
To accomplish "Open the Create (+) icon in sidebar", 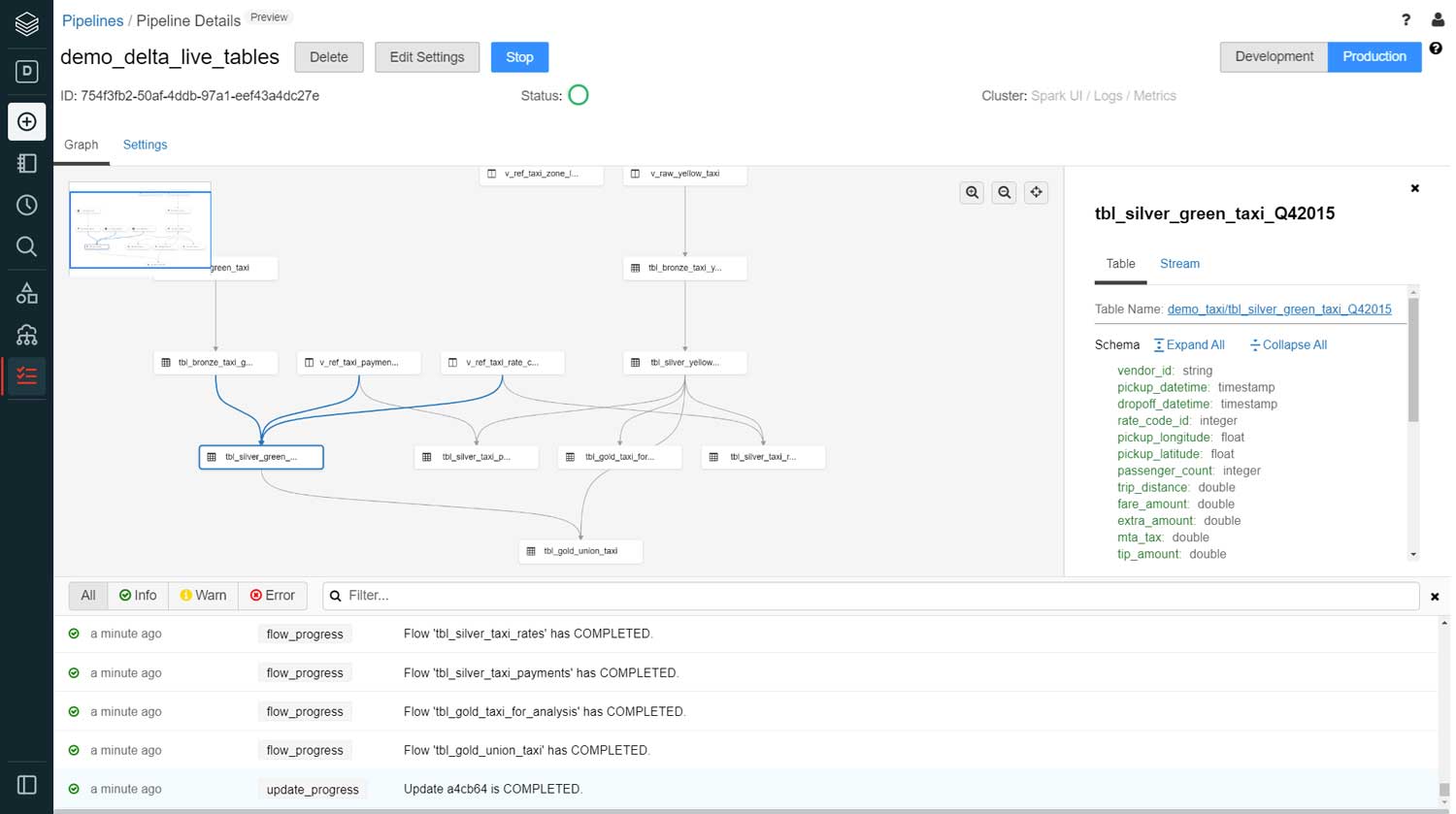I will coord(26,121).
